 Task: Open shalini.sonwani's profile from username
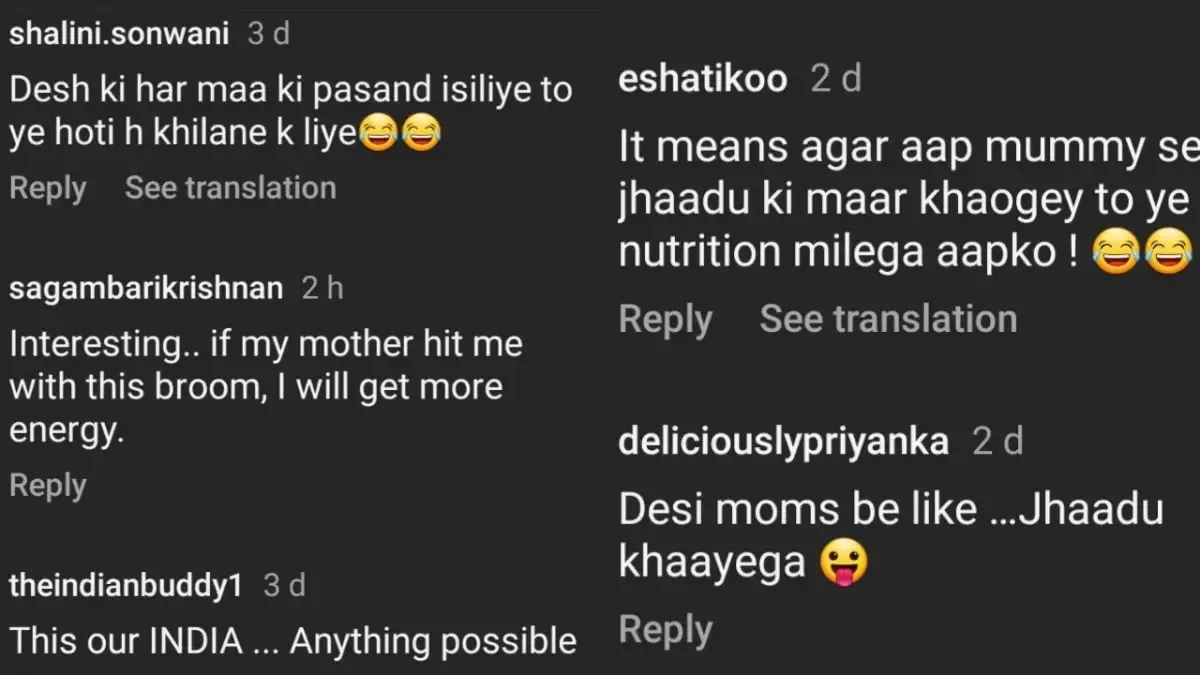(118, 35)
